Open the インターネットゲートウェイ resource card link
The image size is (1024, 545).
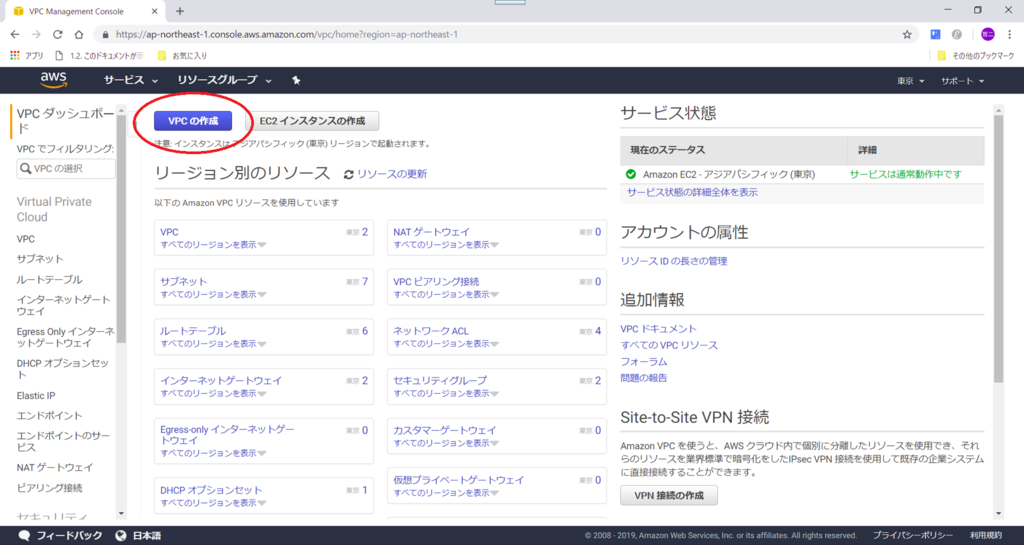221,381
